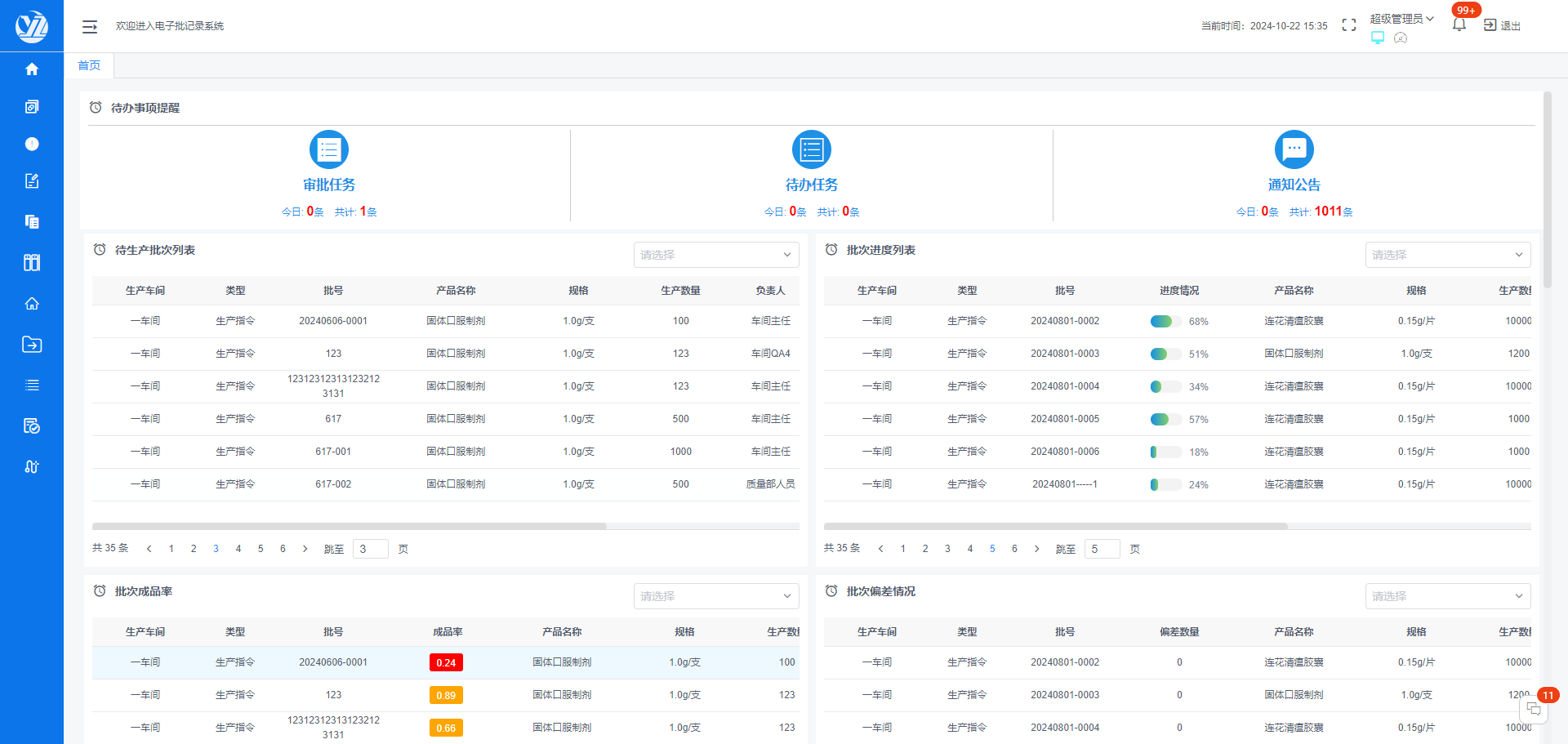Viewport: 1568px width, 744px height.
Task: Click the sidebar exclamation circle icon
Action: coord(32,144)
